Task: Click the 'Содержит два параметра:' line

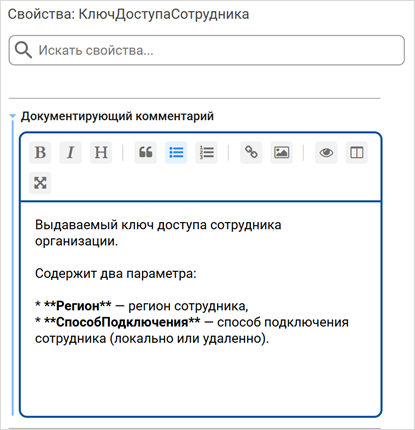Action: point(116,274)
